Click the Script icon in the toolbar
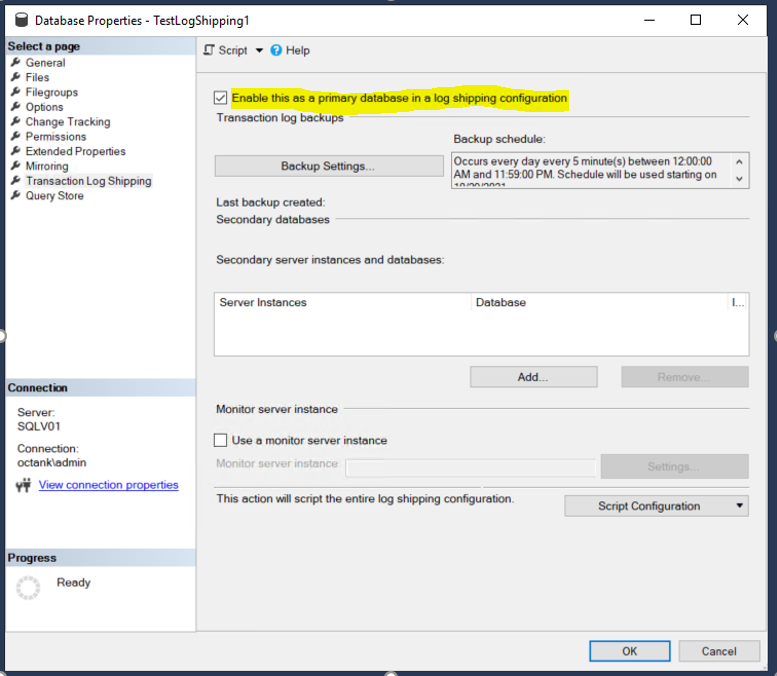 coord(209,50)
